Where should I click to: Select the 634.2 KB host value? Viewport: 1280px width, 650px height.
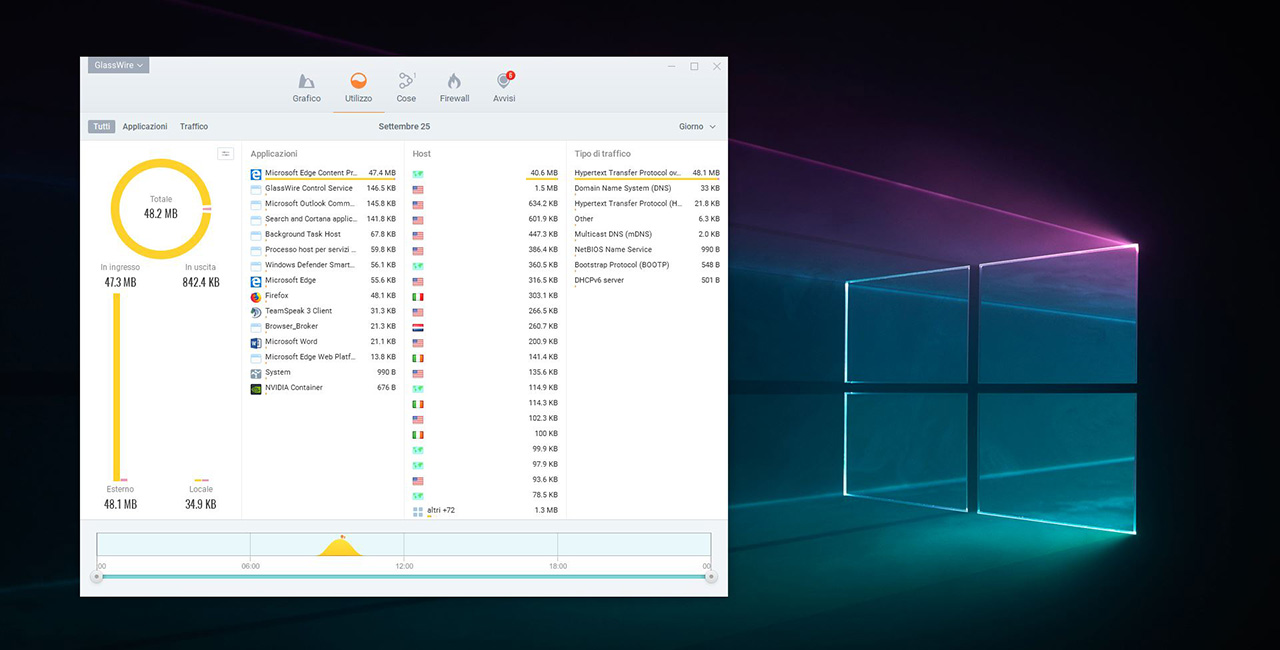pyautogui.click(x=543, y=204)
